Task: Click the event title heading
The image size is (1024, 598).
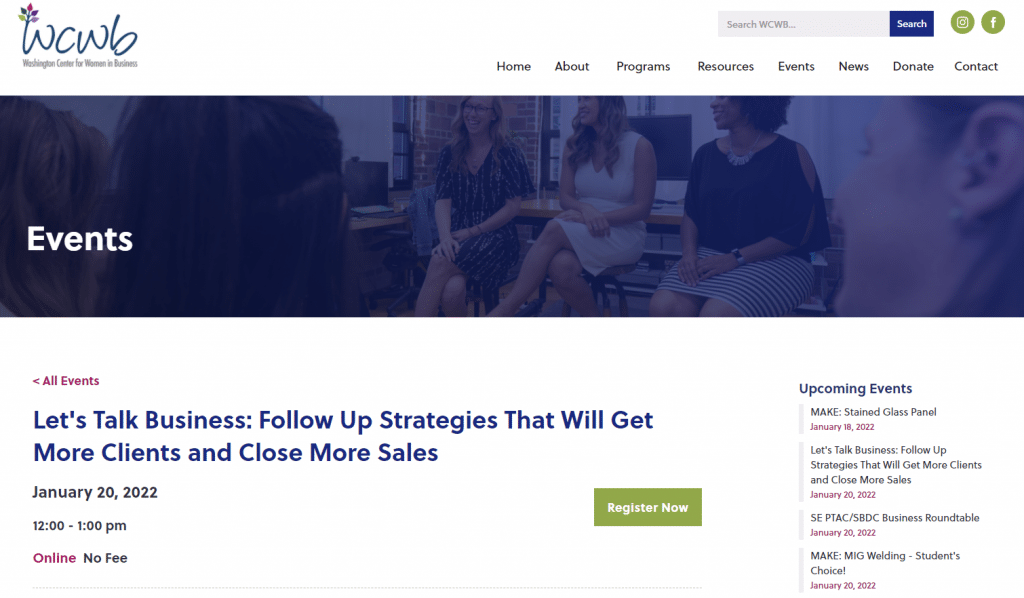Action: pyautogui.click(x=343, y=436)
